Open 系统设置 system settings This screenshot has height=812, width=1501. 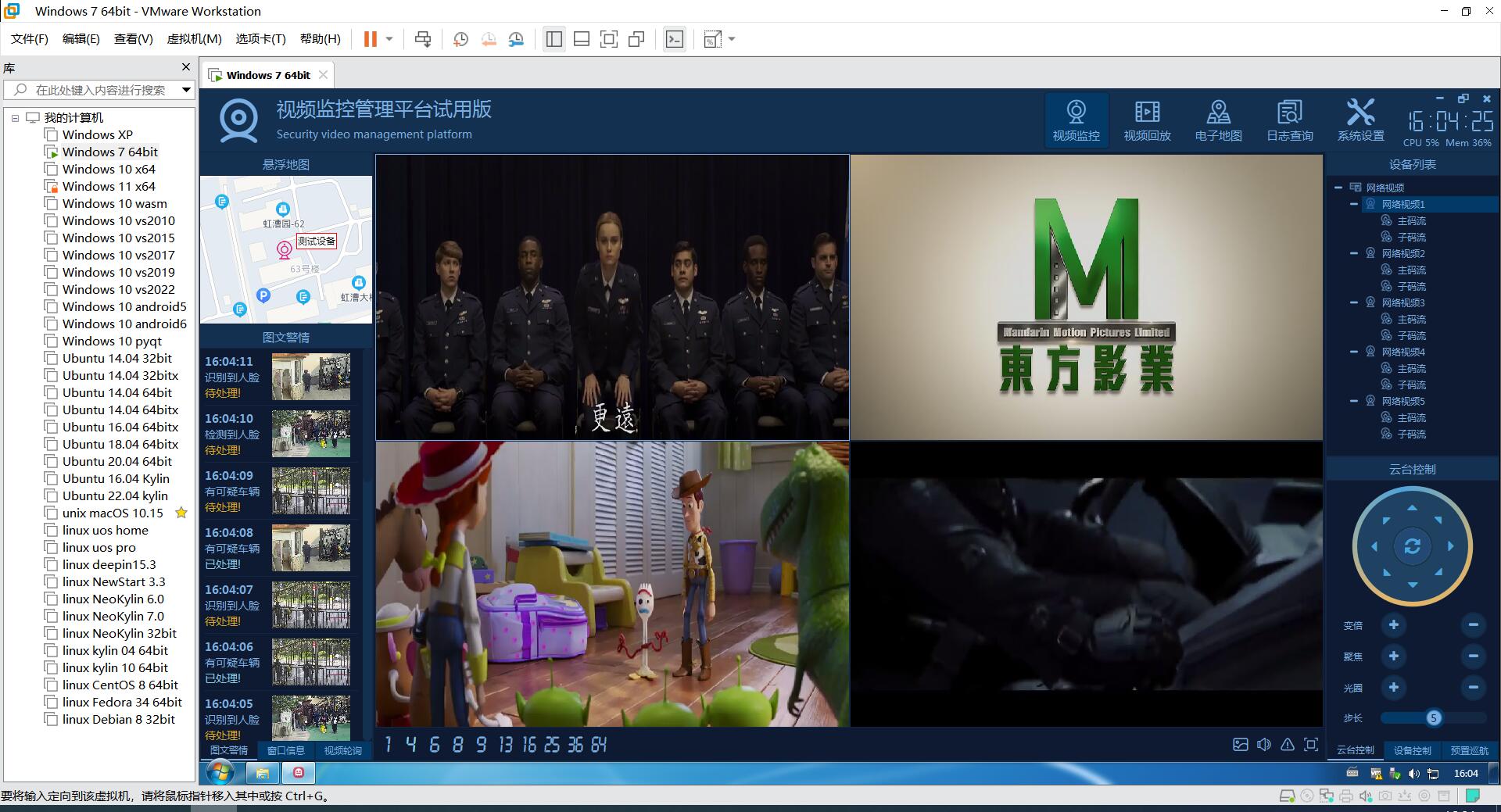[1360, 120]
